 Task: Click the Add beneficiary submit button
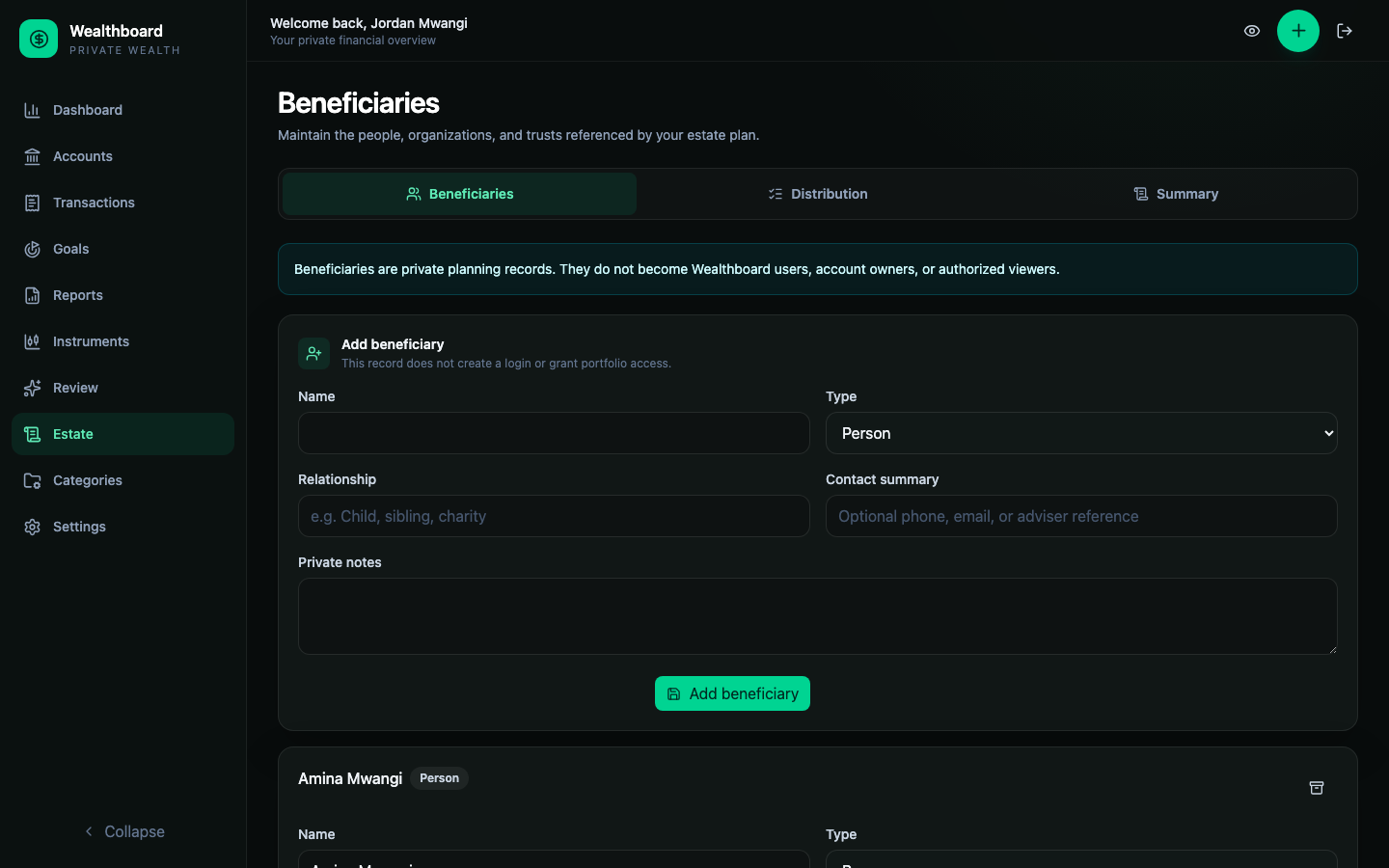pyautogui.click(x=732, y=693)
